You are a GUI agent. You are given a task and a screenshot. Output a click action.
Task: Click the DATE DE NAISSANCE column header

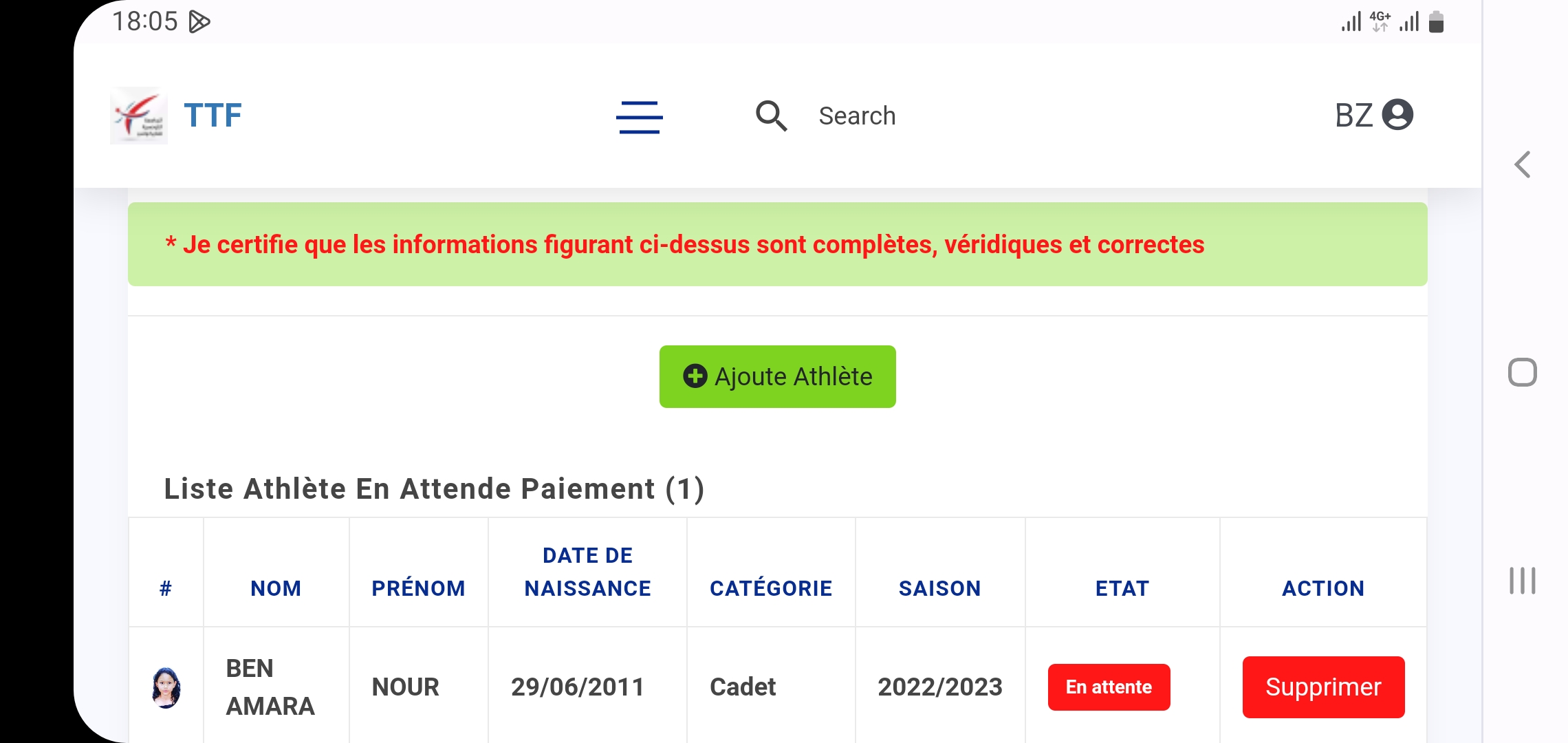[x=587, y=572]
